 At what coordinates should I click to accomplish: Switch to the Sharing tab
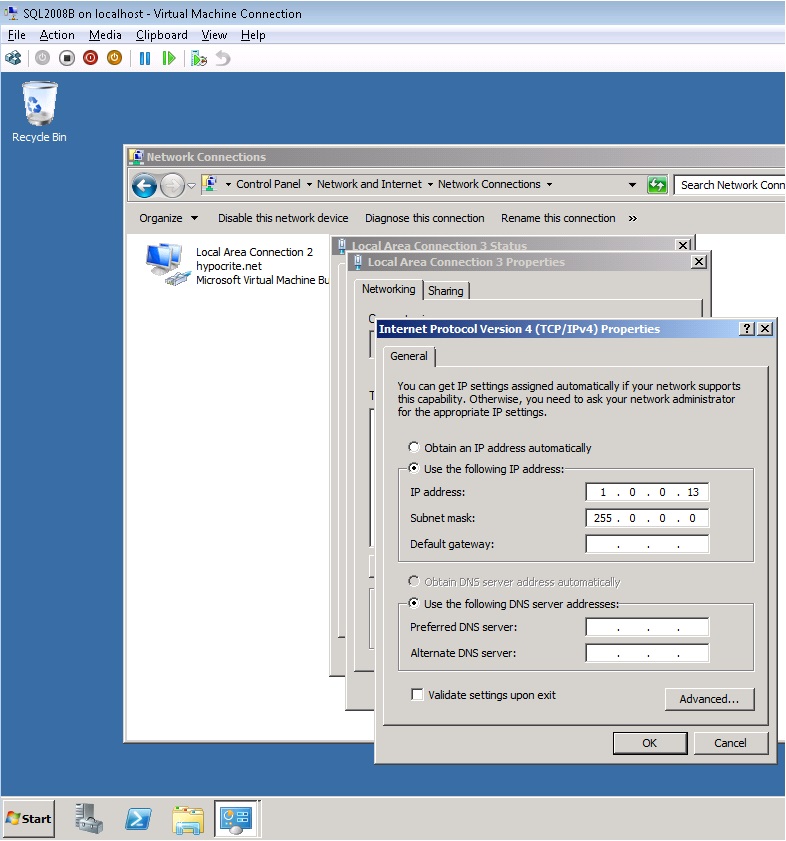pos(445,291)
